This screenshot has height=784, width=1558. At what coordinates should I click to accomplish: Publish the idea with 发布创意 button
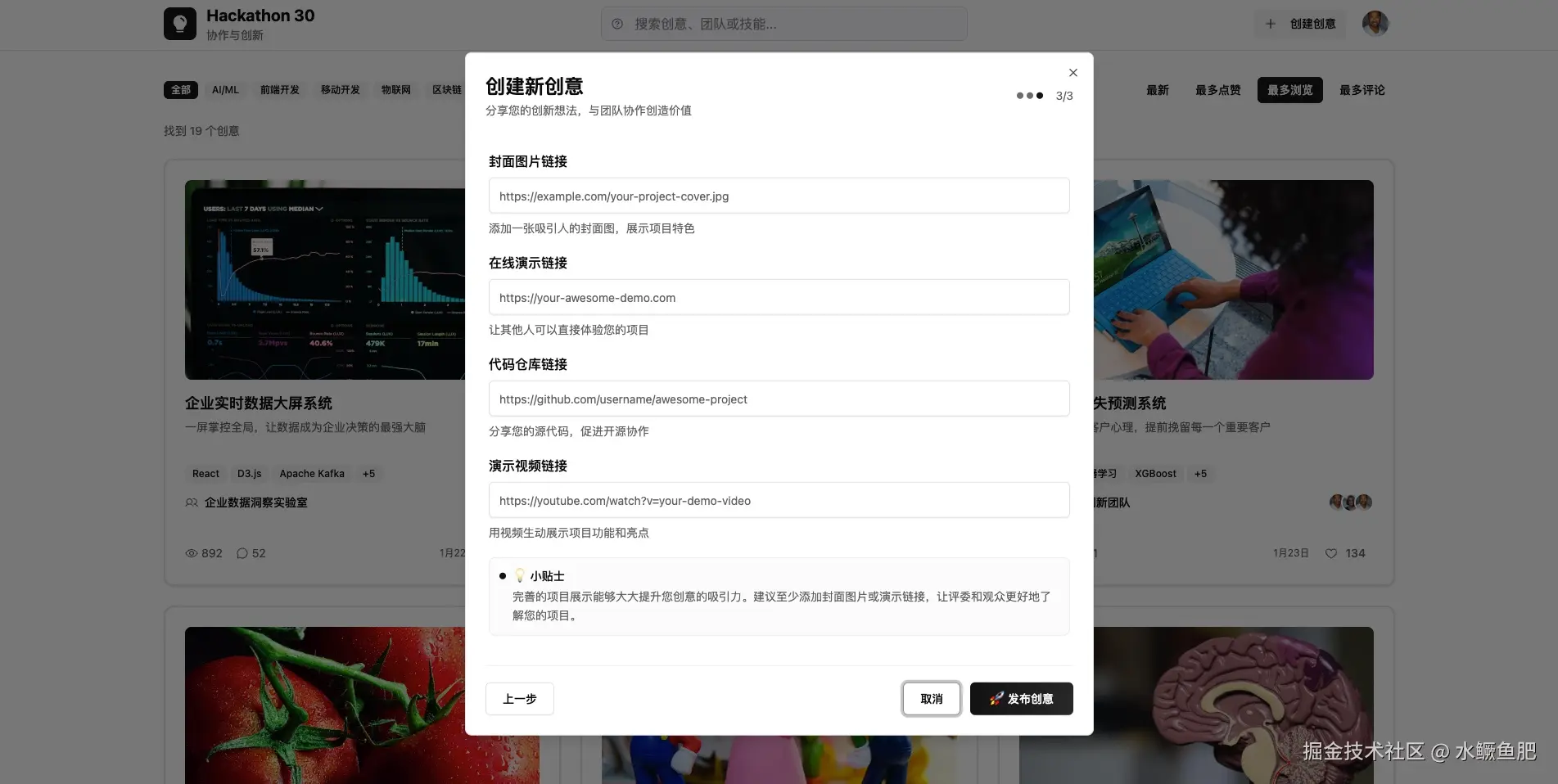tap(1021, 699)
